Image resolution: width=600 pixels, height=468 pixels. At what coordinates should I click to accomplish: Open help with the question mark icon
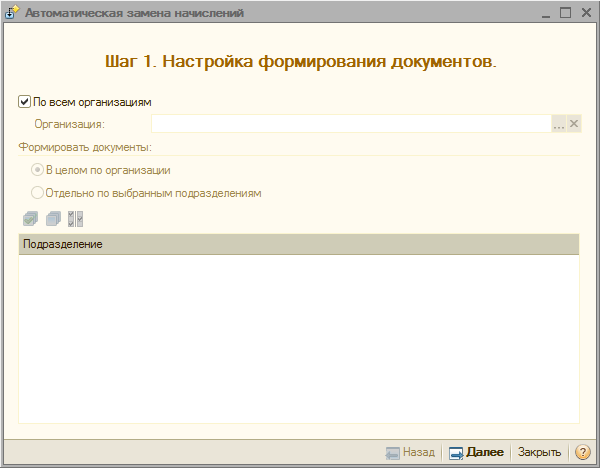pos(582,452)
